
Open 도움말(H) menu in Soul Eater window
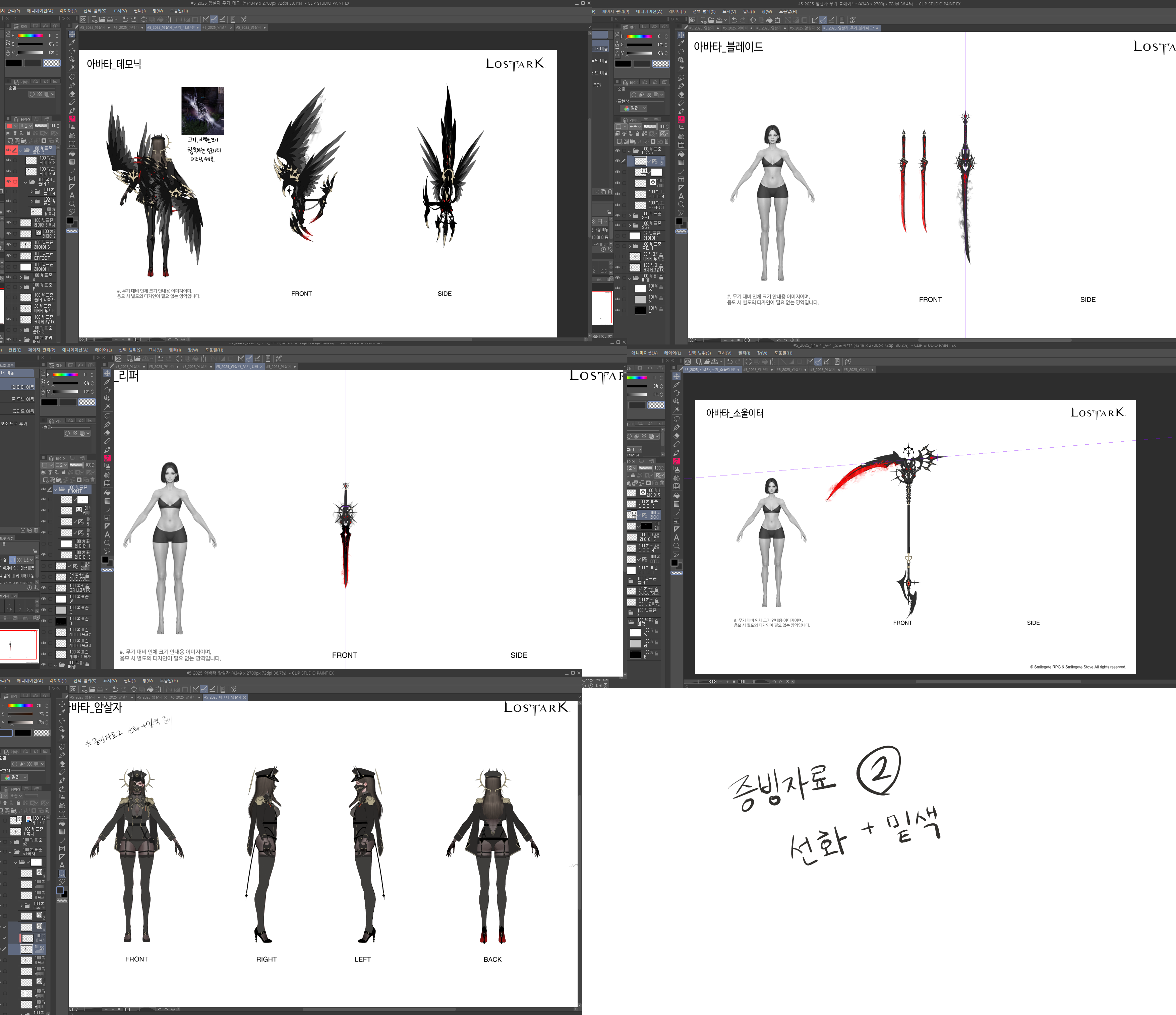(783, 353)
